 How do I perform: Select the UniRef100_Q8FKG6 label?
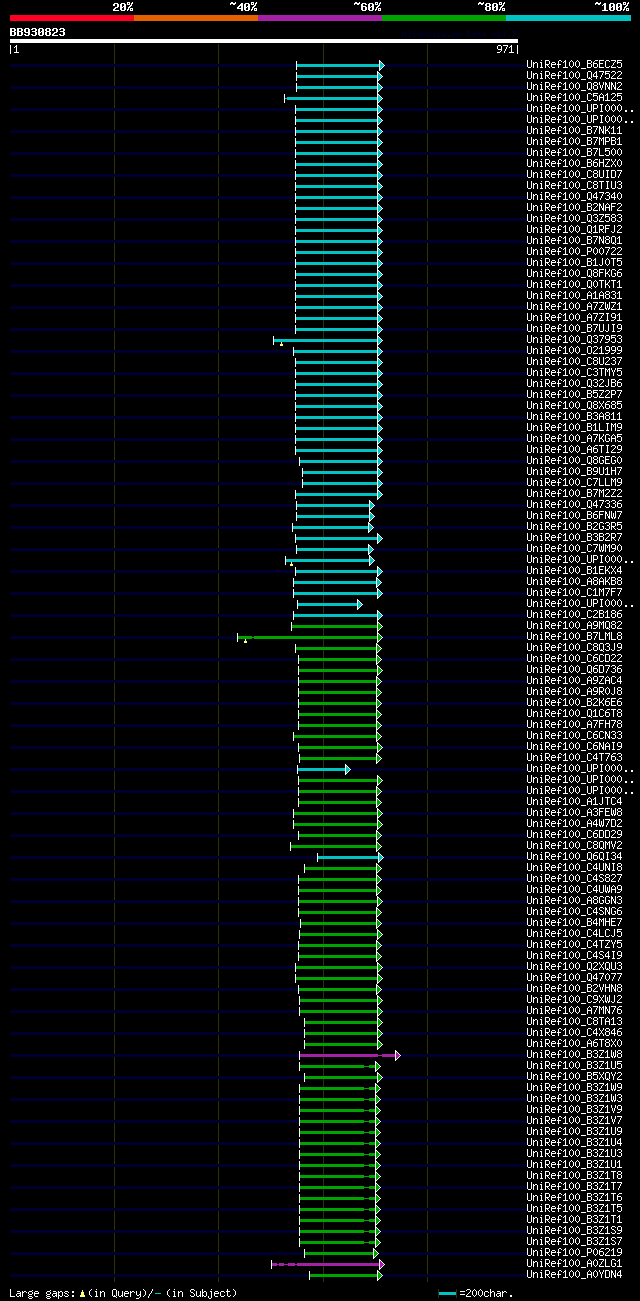[574, 274]
